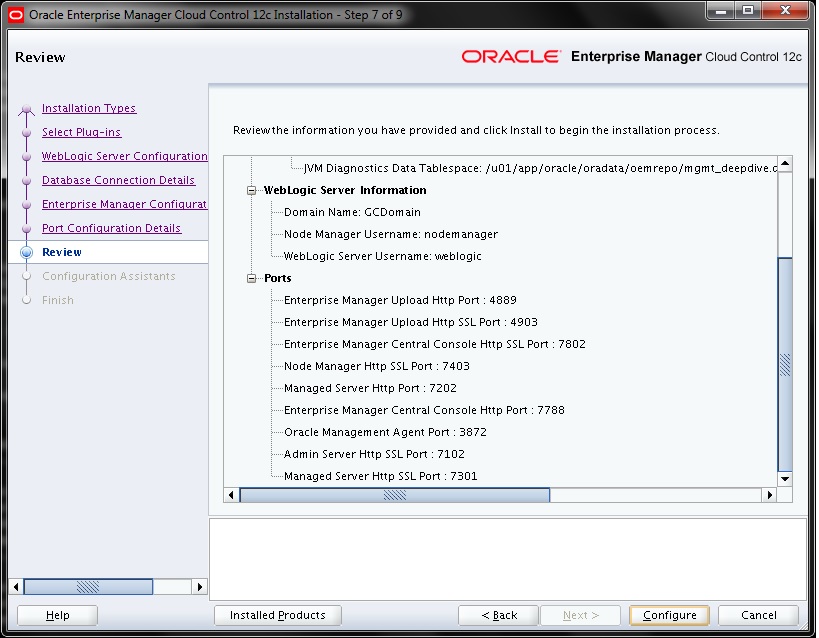Click the review tree vertical scrollbar thumb
This screenshot has width=819, height=638.
point(785,364)
